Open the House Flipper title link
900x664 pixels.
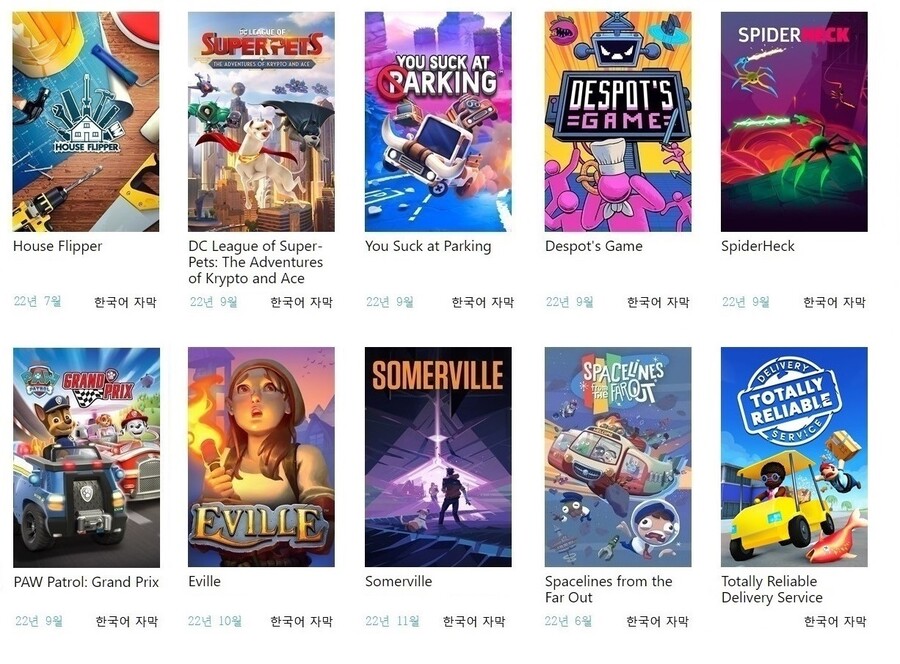(x=57, y=246)
